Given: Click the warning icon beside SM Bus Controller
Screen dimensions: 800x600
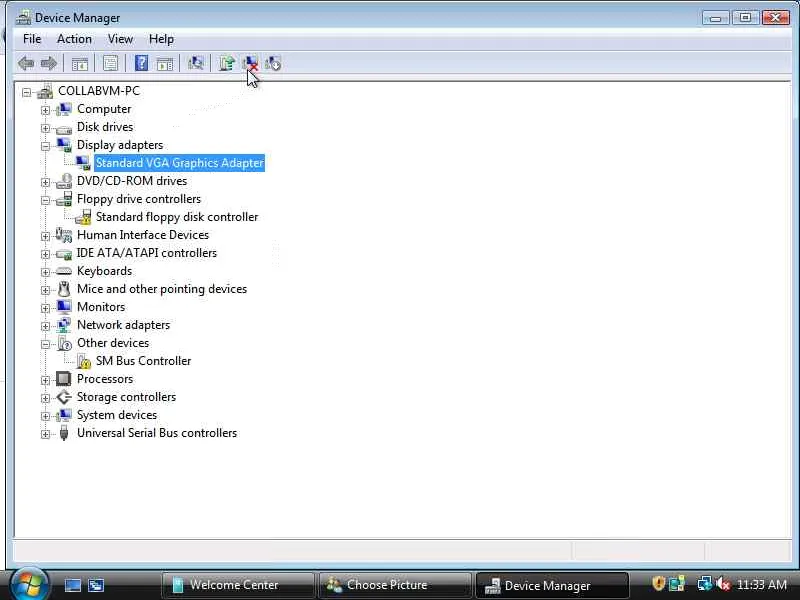Looking at the screenshot, I should [x=84, y=361].
